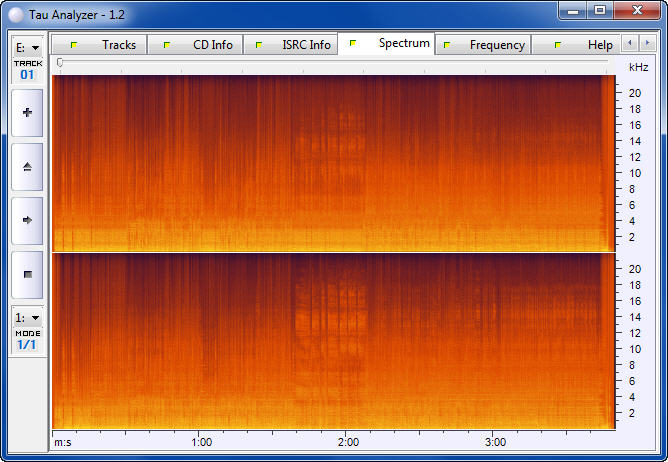668x462 pixels.
Task: Open the Help tab
Action: pos(584,45)
